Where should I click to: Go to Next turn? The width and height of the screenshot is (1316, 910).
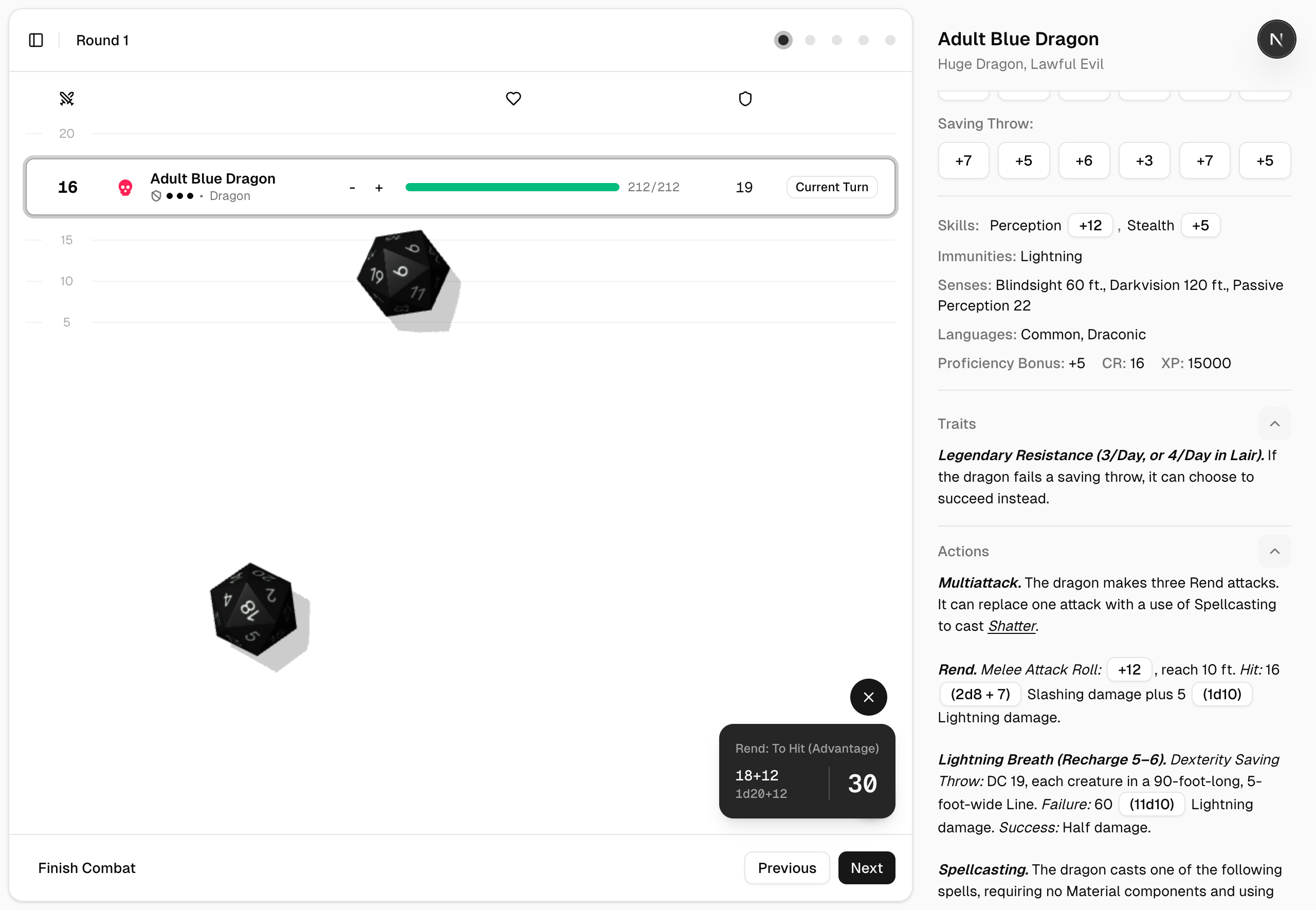pyautogui.click(x=866, y=868)
